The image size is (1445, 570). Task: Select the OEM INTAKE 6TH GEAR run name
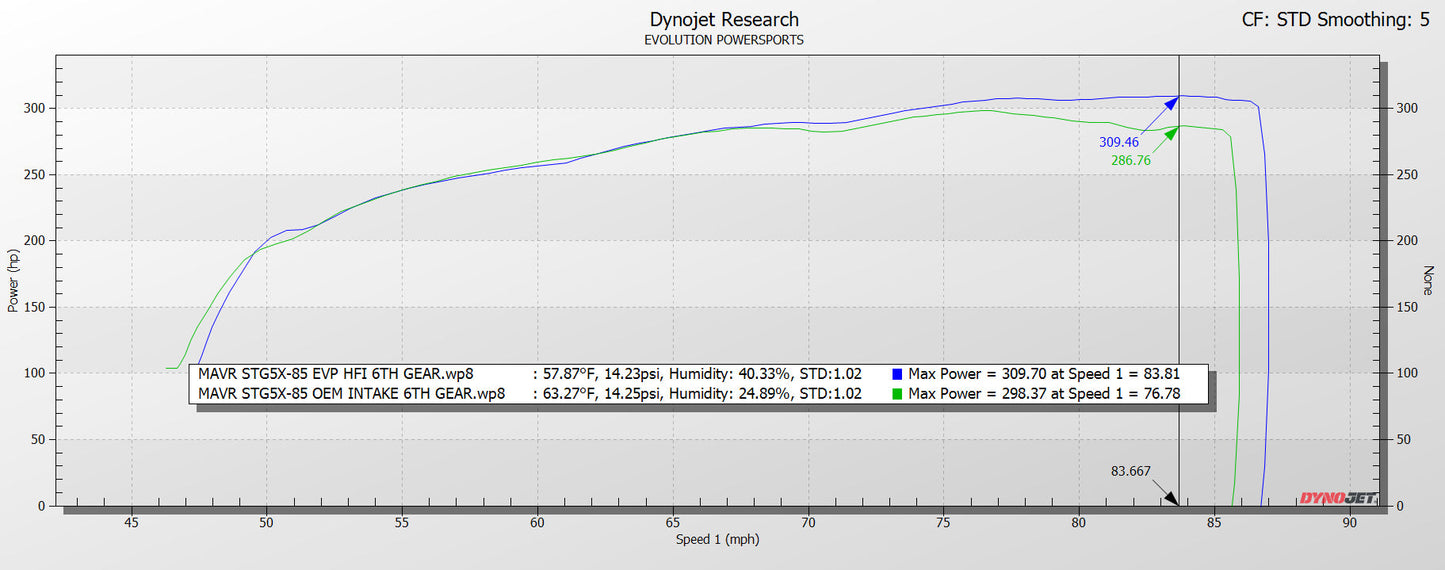tap(351, 394)
